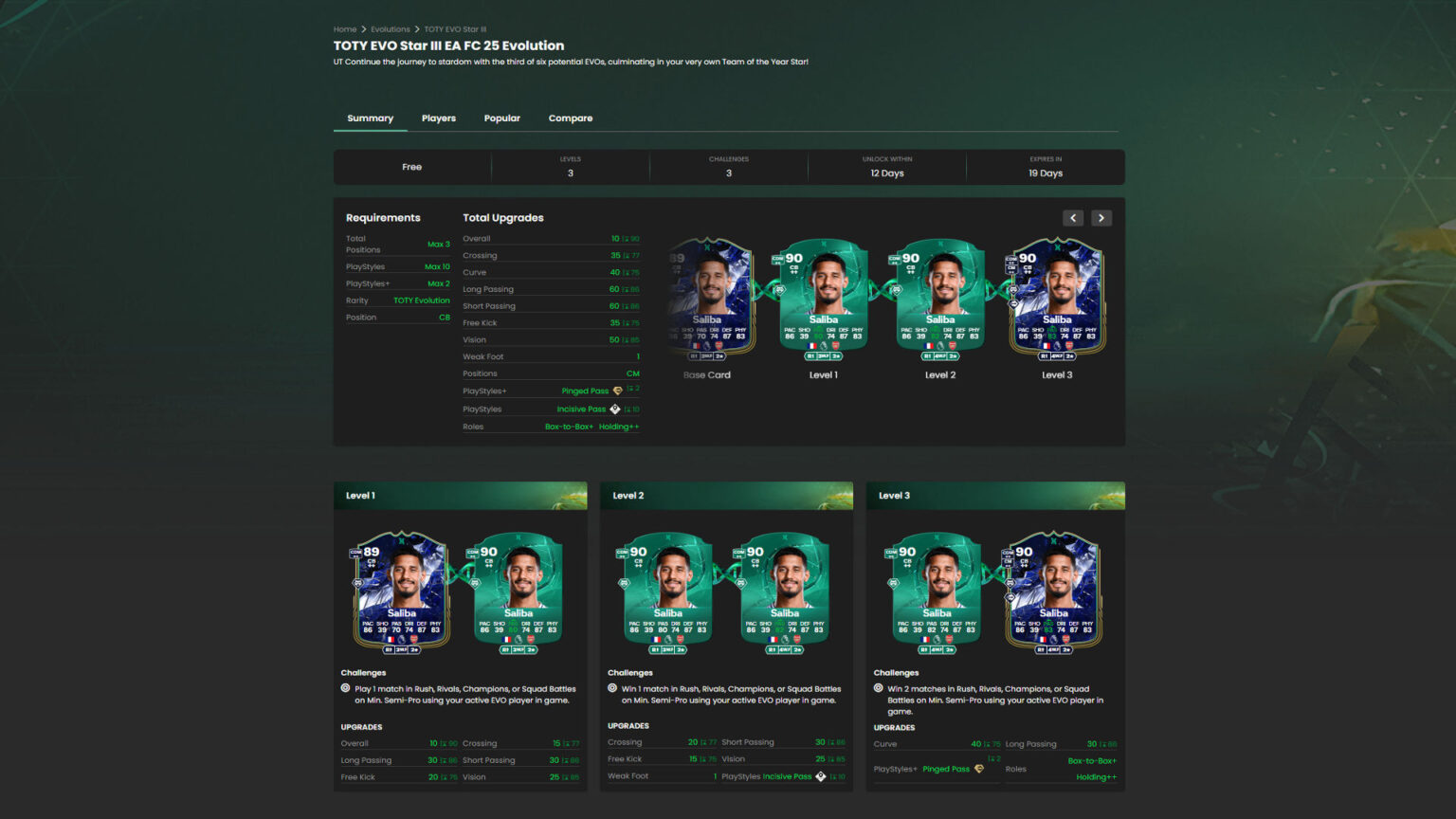1456x819 pixels.
Task: Click the left carousel arrow above the cards
Action: pyautogui.click(x=1072, y=217)
